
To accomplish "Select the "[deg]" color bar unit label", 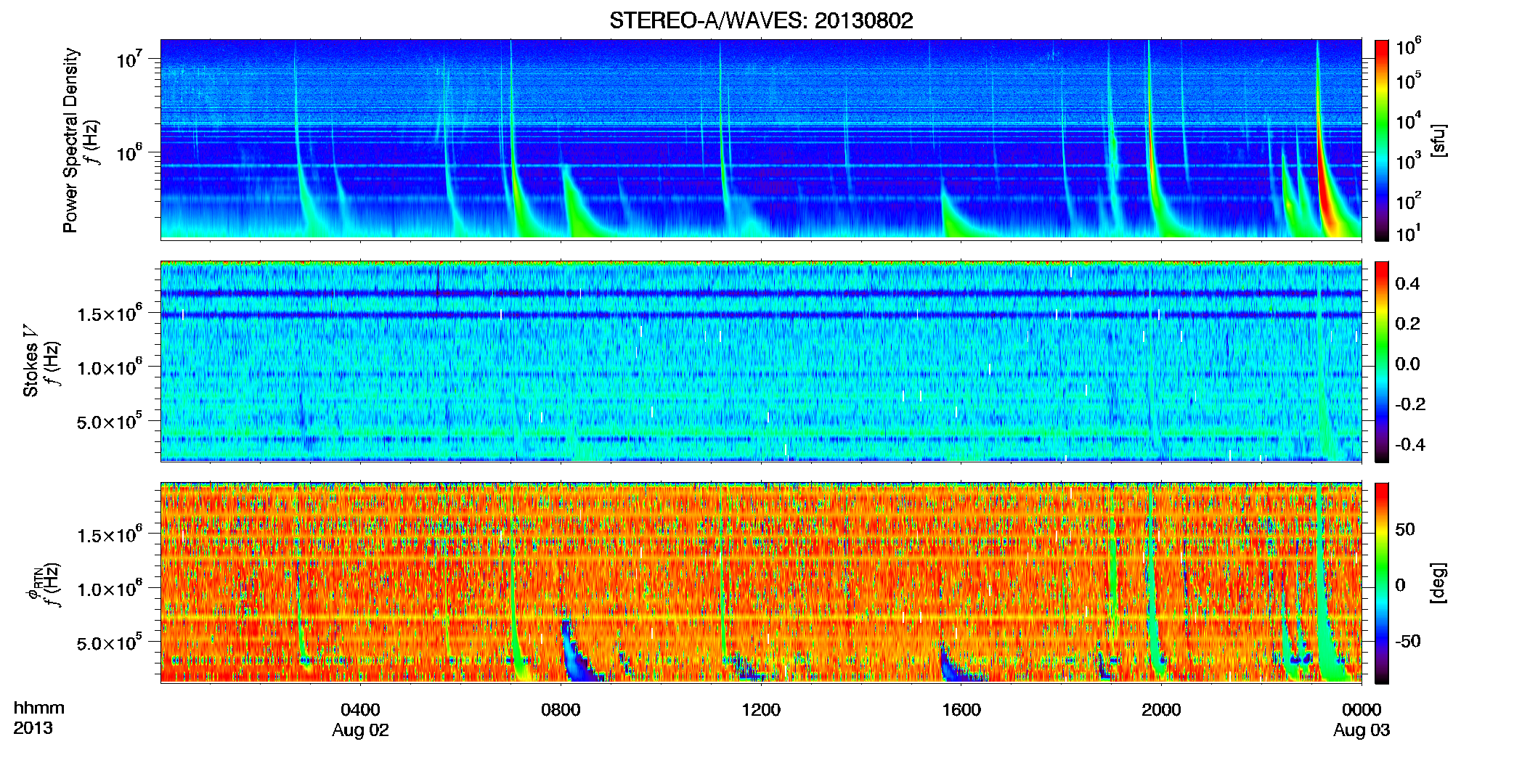I will pos(1438,583).
